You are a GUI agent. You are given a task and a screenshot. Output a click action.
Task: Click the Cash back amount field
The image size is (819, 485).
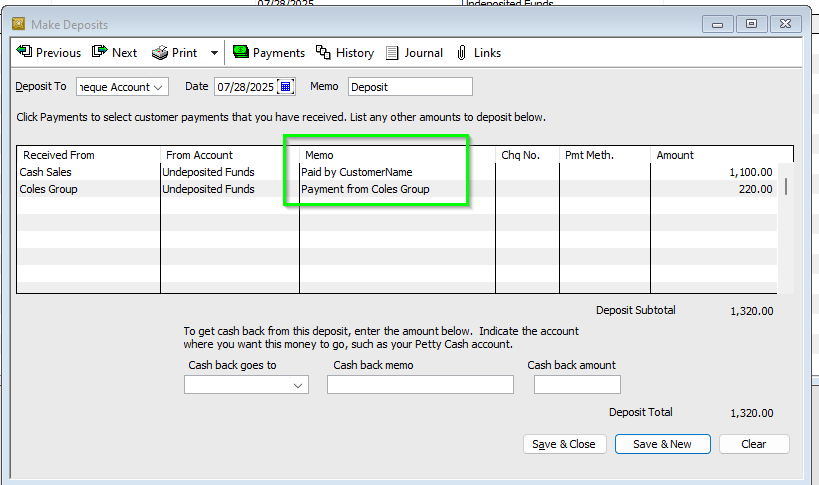pyautogui.click(x=577, y=385)
